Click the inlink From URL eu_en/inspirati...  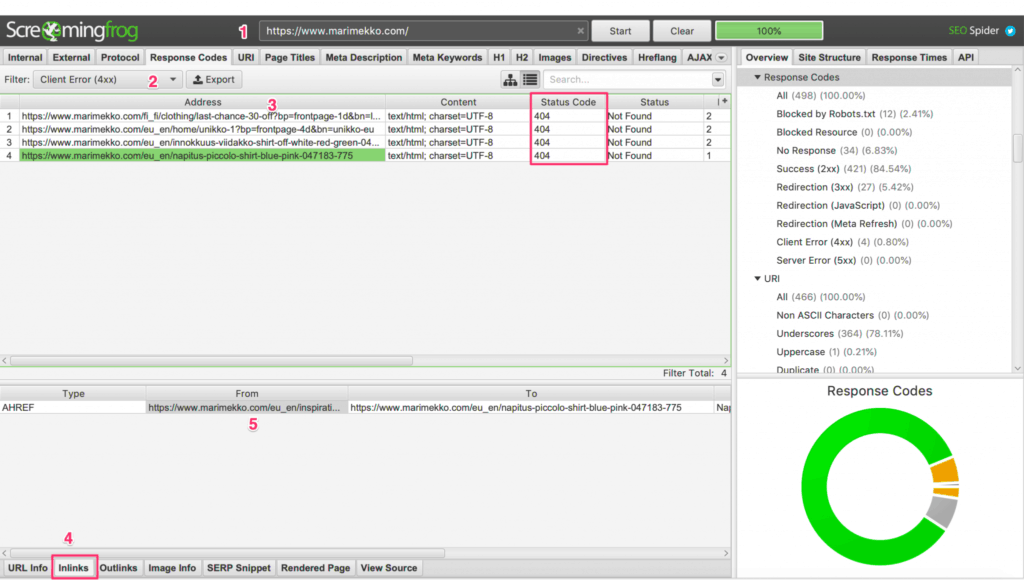[x=246, y=407]
